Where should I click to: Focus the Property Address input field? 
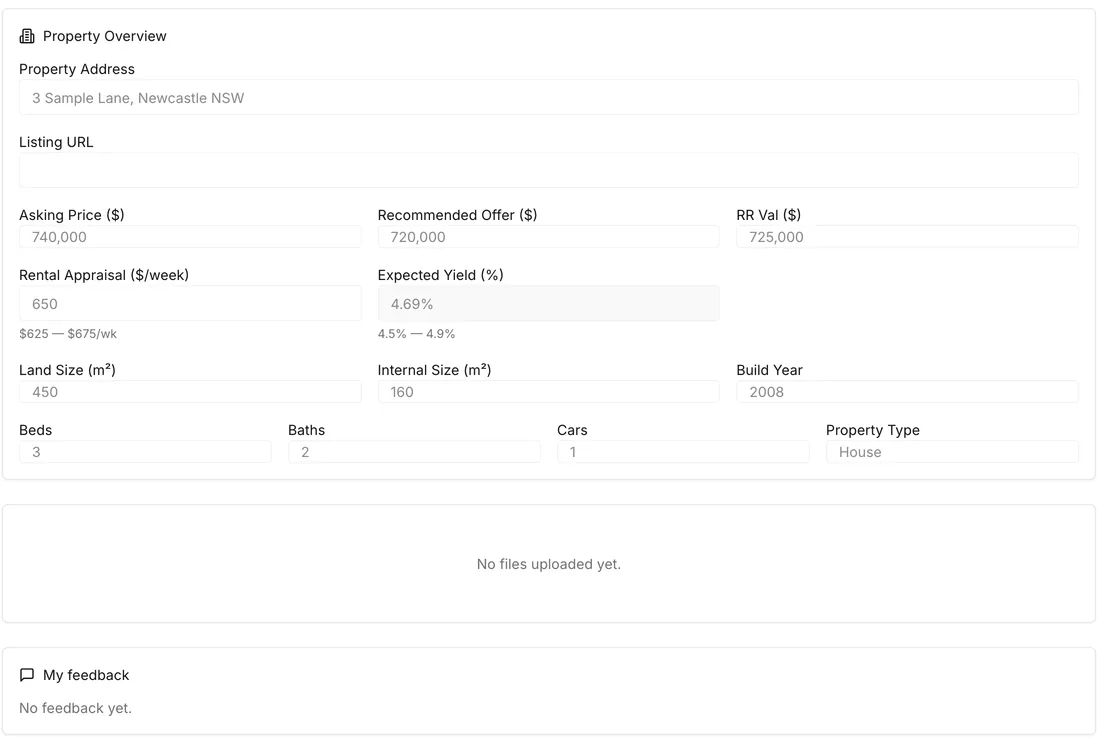click(548, 97)
